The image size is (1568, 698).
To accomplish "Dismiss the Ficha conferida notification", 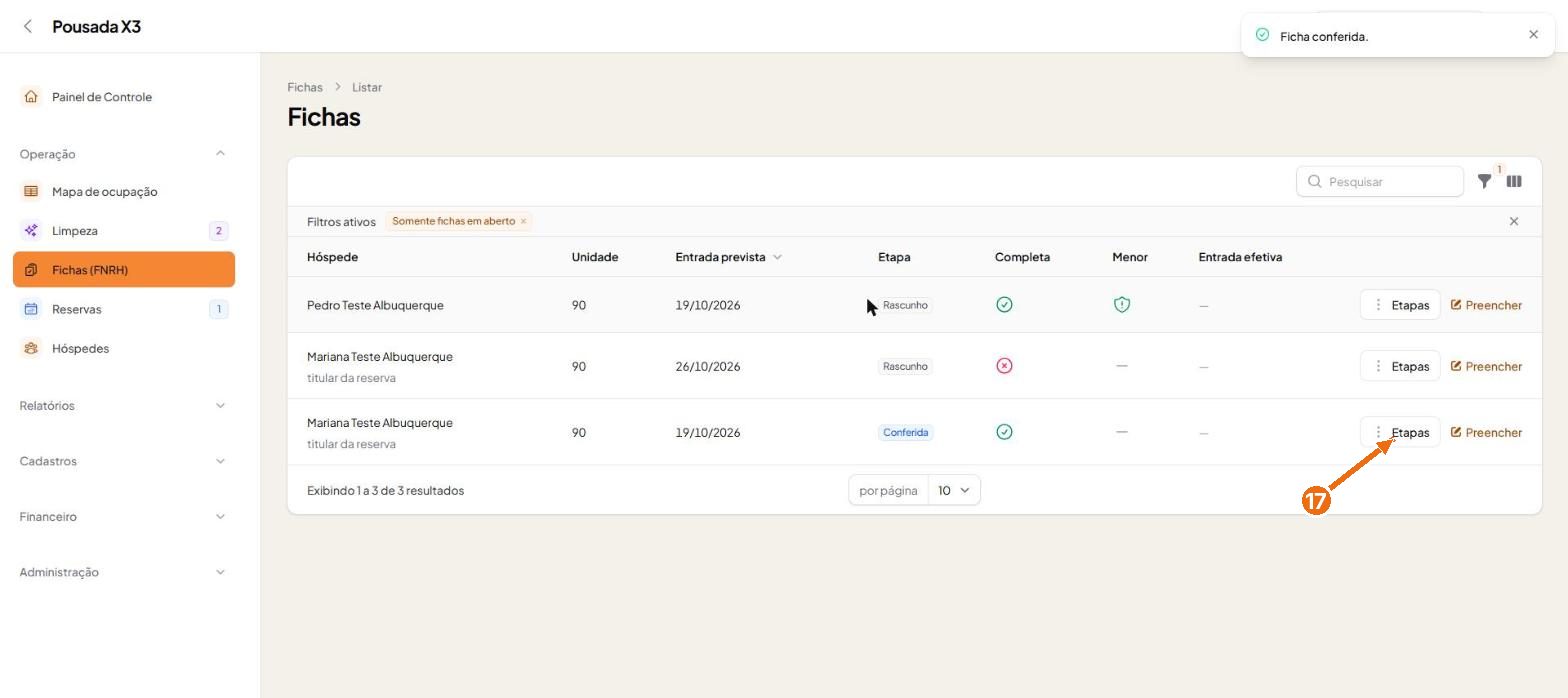I will (1534, 35).
